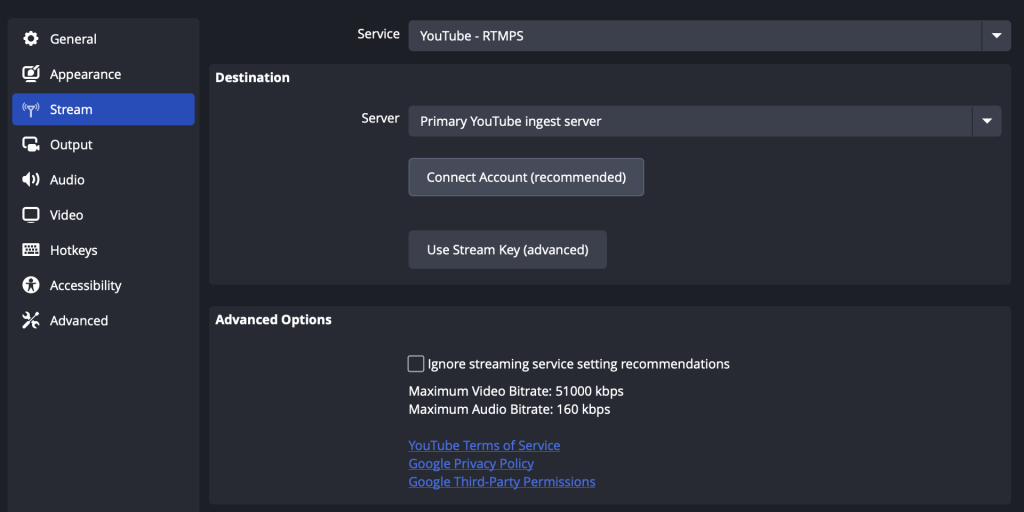Select the Audio speaker icon
Viewport: 1024px width, 512px height.
point(31,180)
